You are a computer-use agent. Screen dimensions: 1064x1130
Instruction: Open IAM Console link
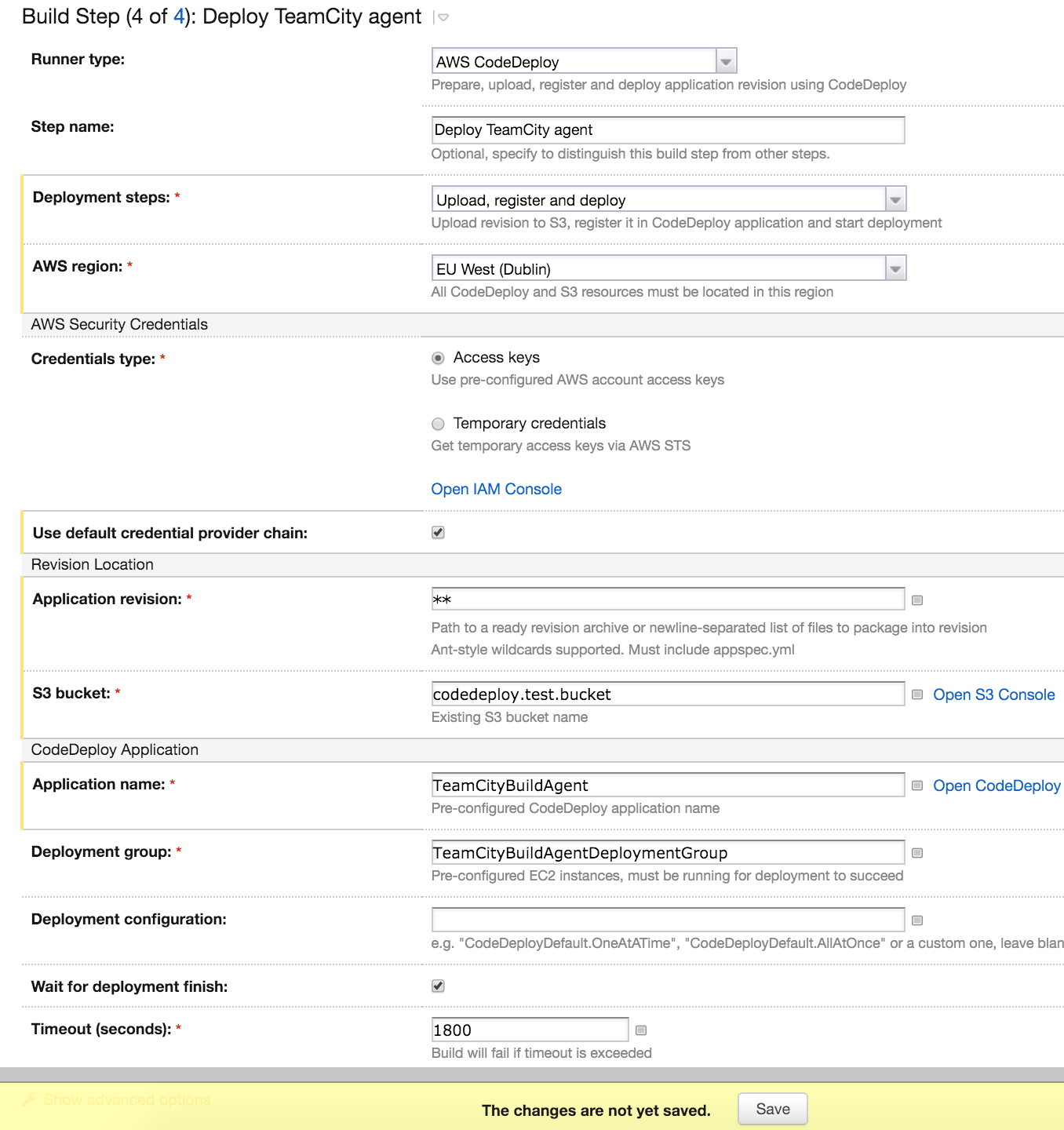click(497, 489)
